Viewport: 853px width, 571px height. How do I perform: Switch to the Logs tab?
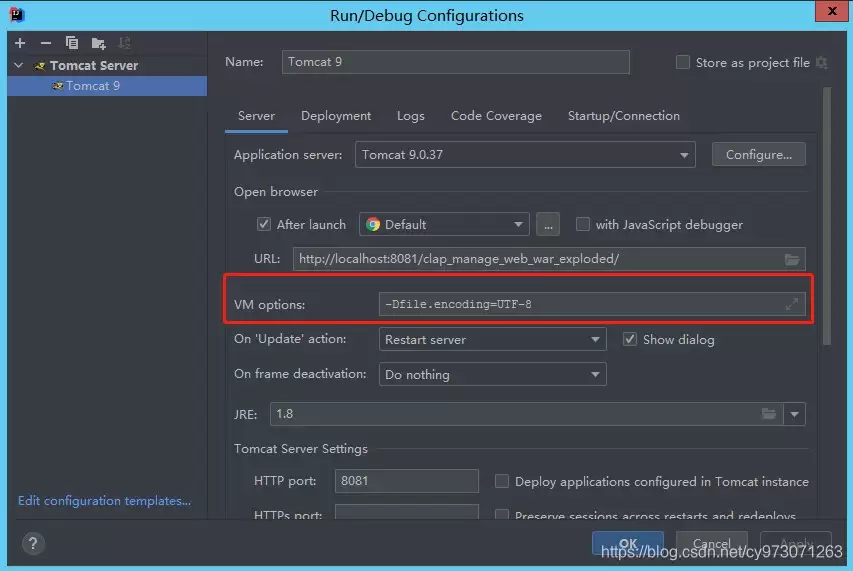coord(411,116)
